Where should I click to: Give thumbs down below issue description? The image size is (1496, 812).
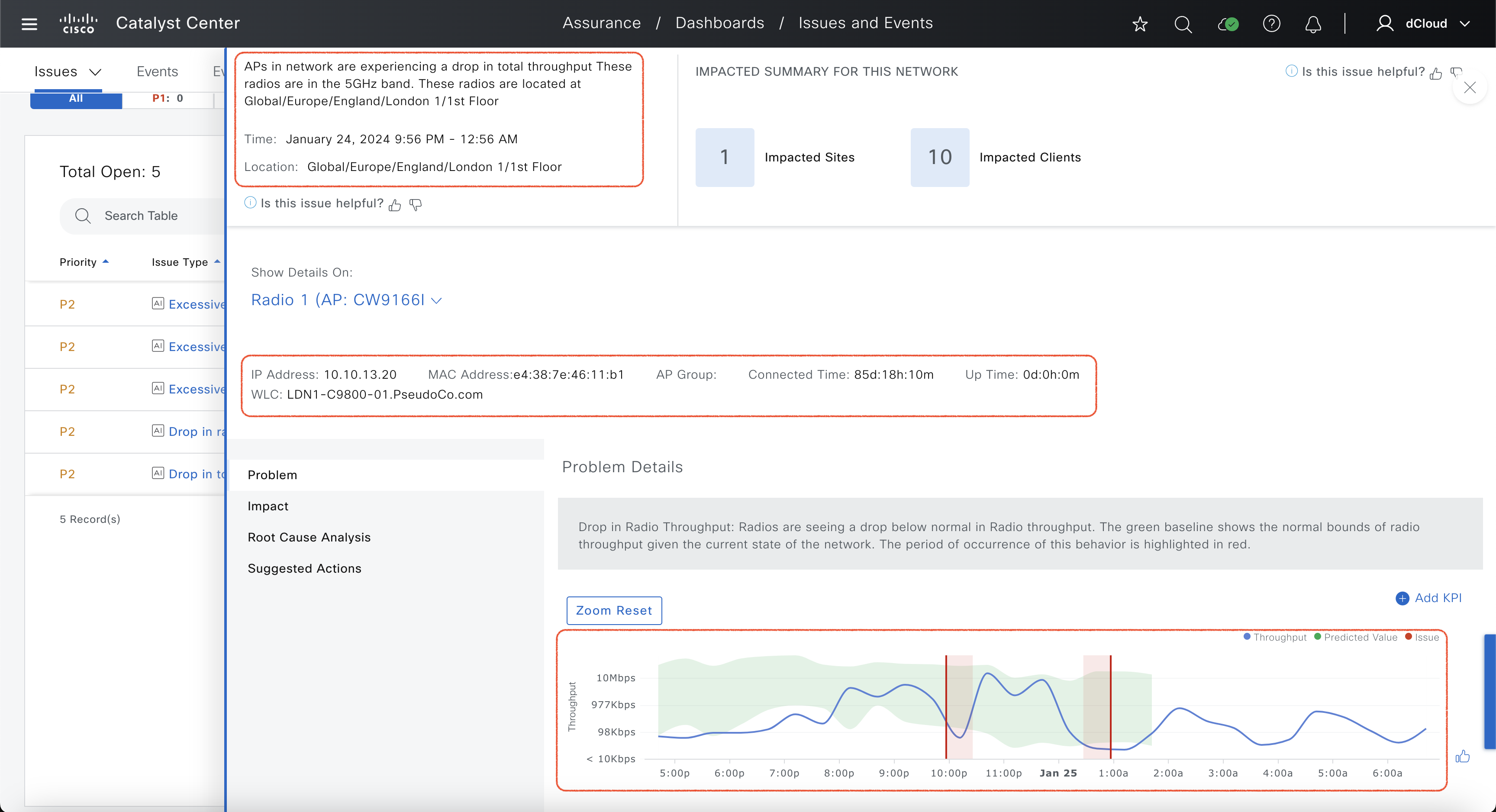pos(415,204)
